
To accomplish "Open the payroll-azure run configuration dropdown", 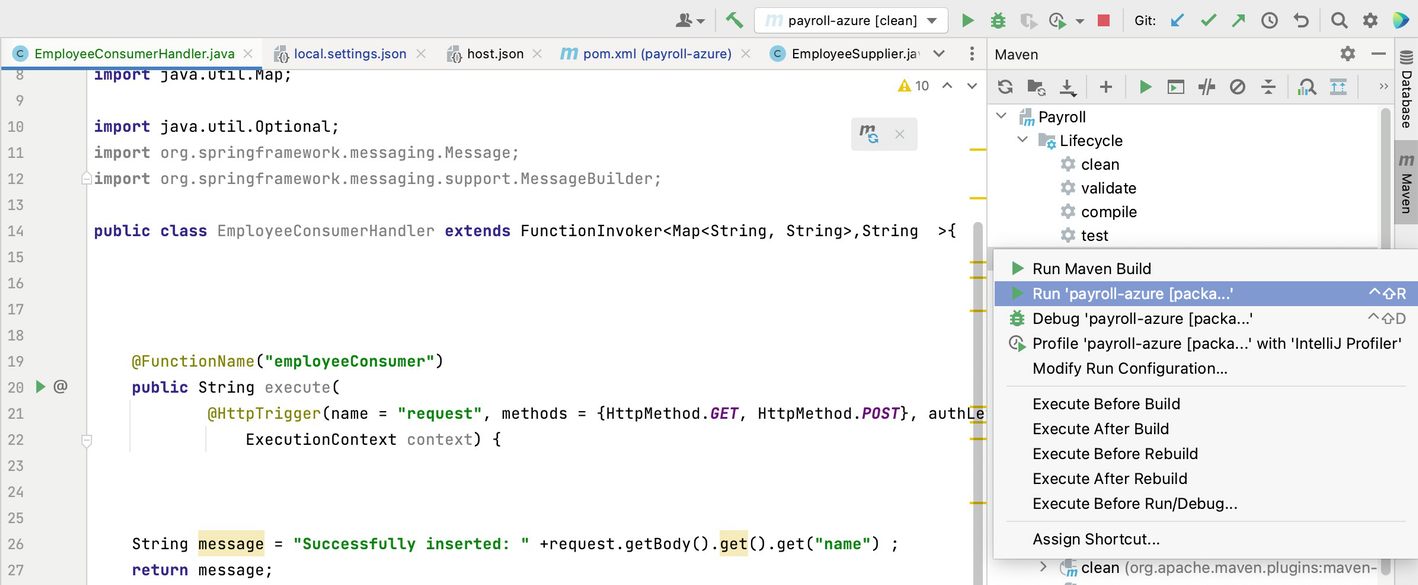I will point(850,20).
